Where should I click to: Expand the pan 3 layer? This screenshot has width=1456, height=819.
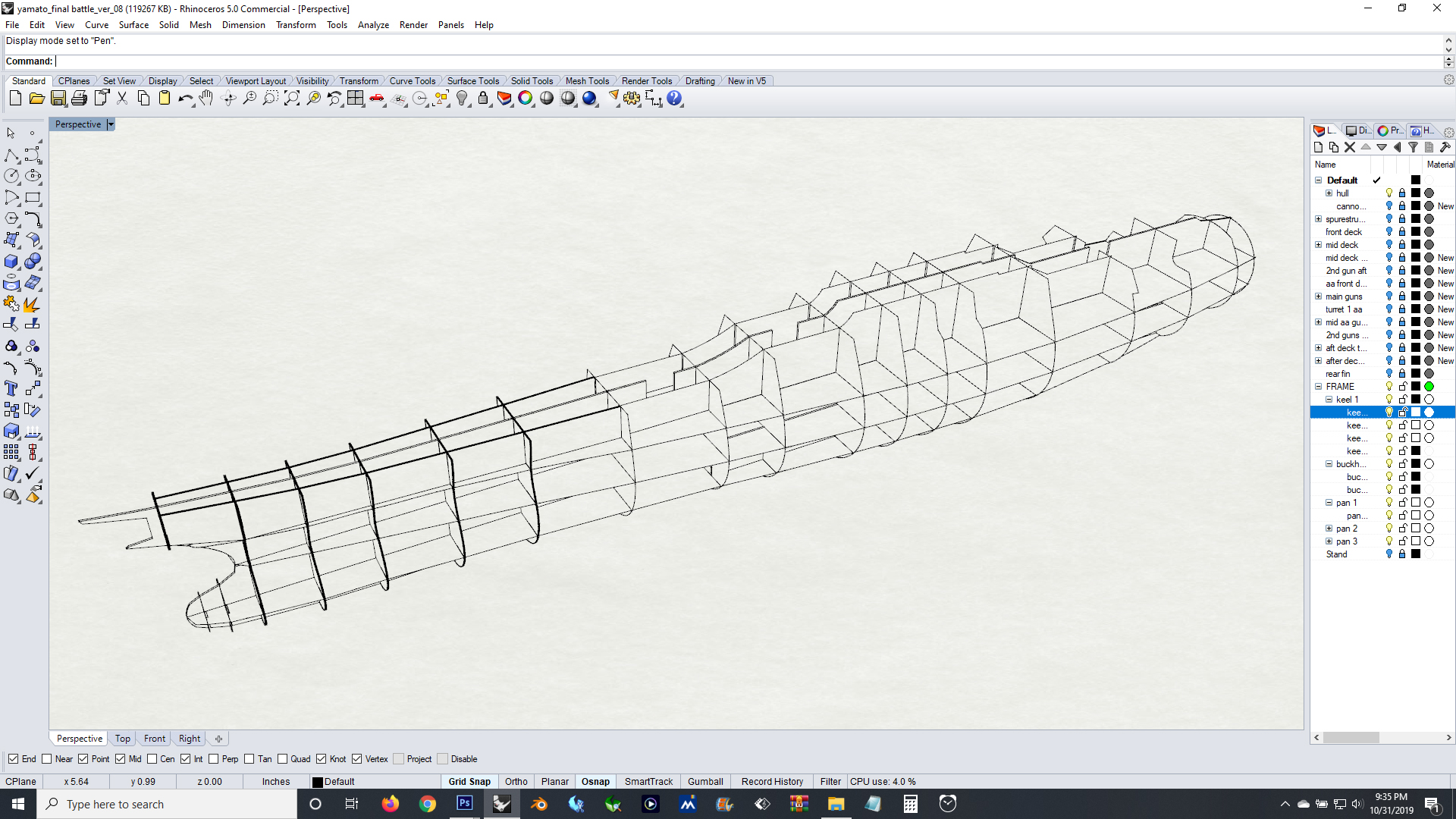pos(1329,541)
